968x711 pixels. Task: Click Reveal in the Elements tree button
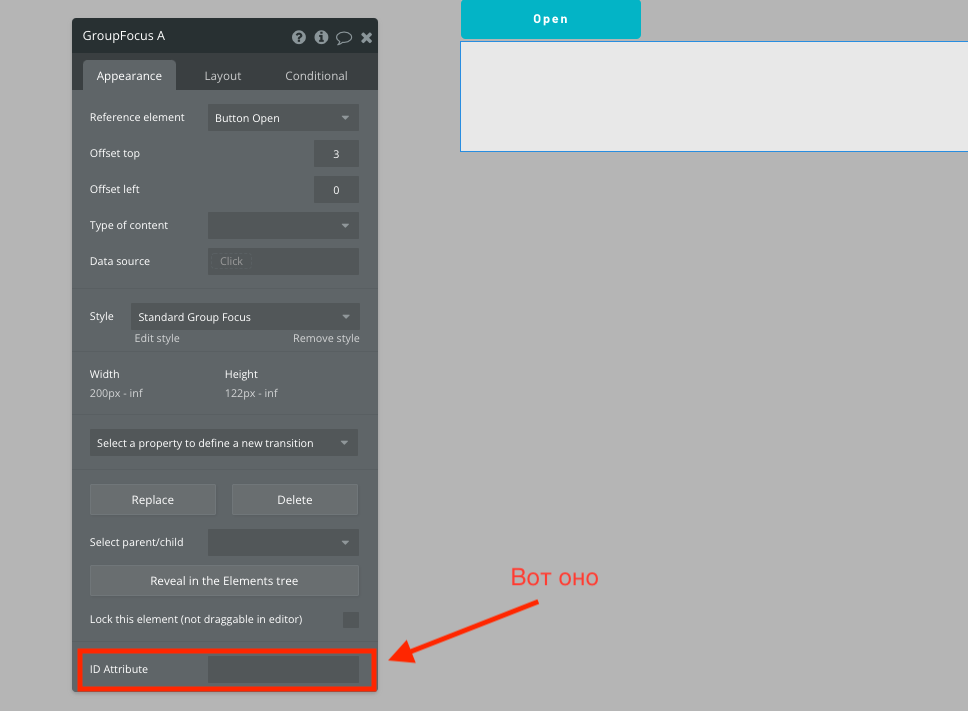[224, 581]
